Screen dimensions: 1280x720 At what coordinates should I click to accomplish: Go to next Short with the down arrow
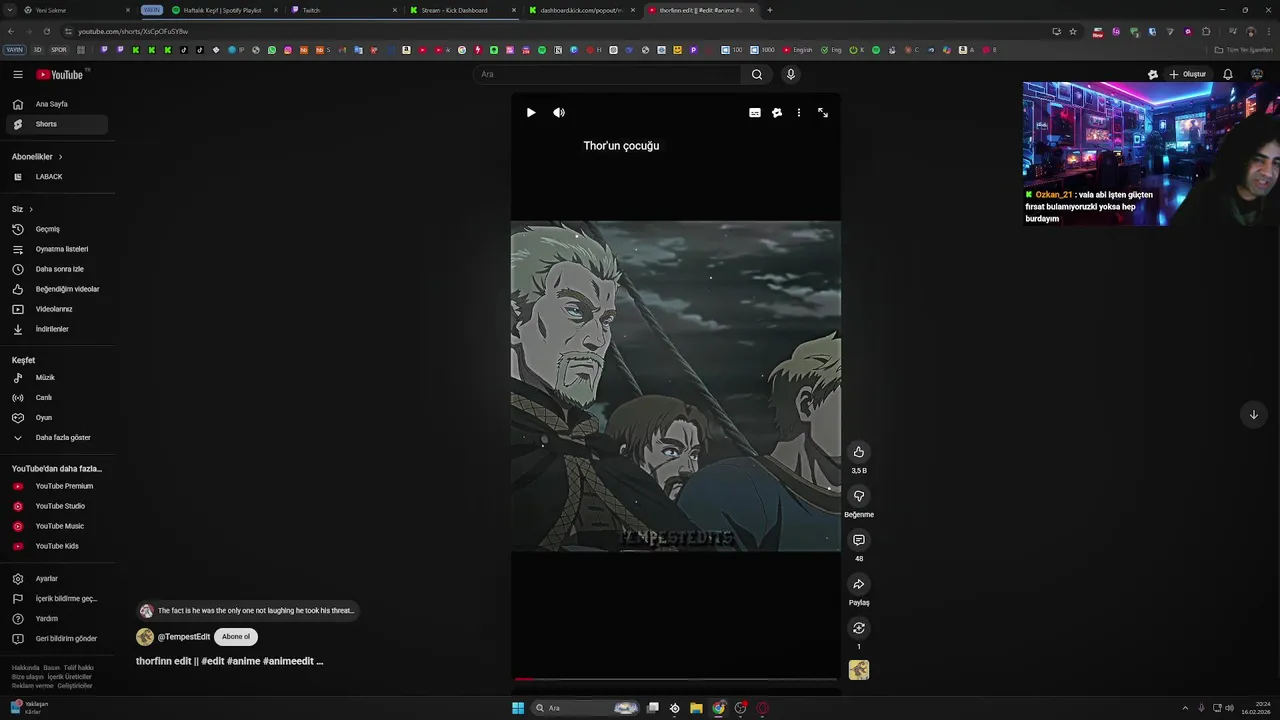click(x=1253, y=415)
